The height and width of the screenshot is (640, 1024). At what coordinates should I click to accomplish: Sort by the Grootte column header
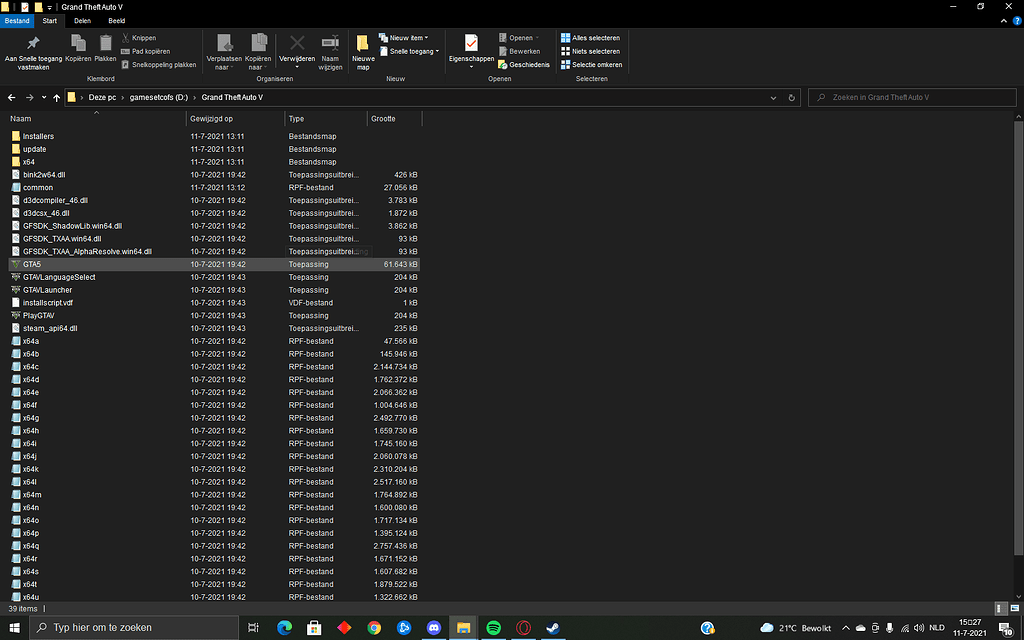[394, 119]
